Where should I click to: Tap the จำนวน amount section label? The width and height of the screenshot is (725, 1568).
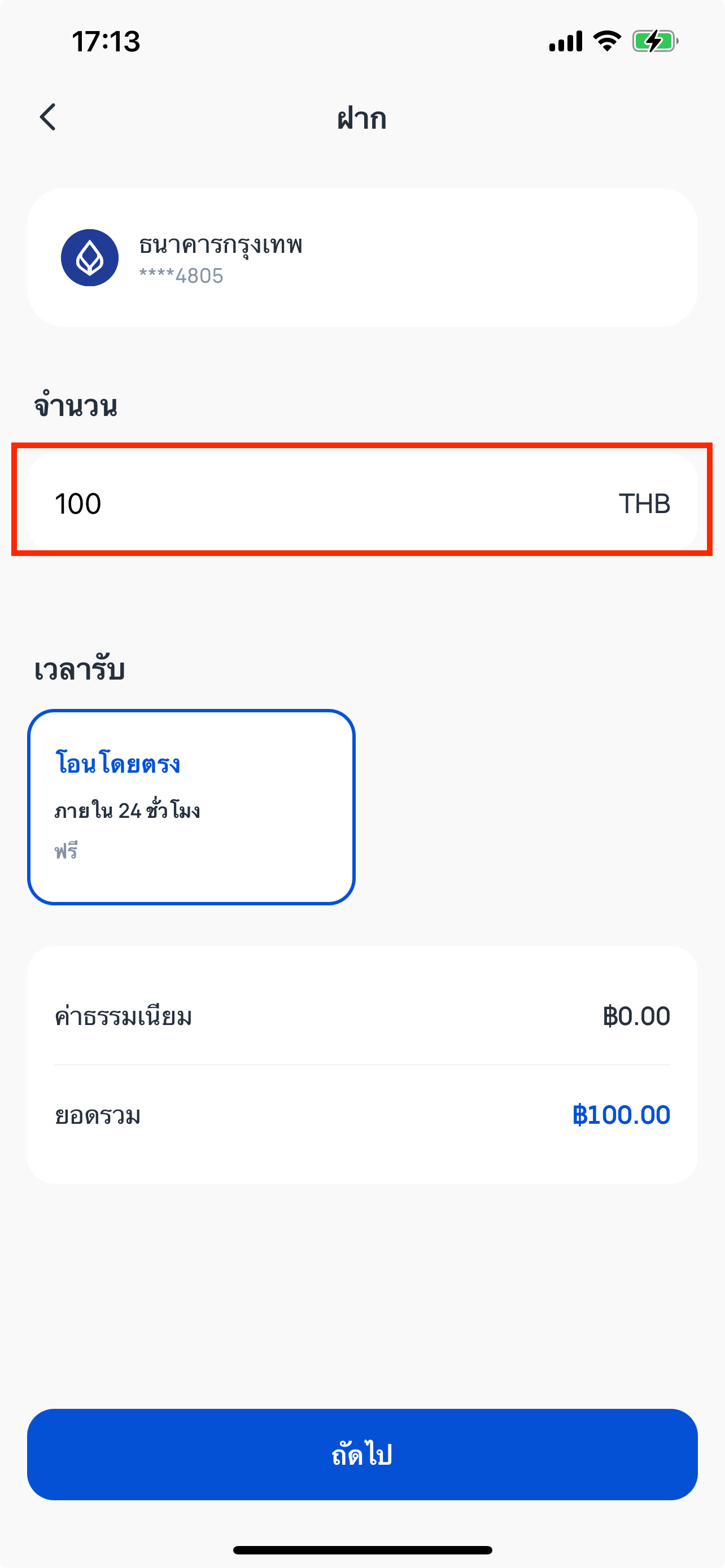tap(76, 406)
